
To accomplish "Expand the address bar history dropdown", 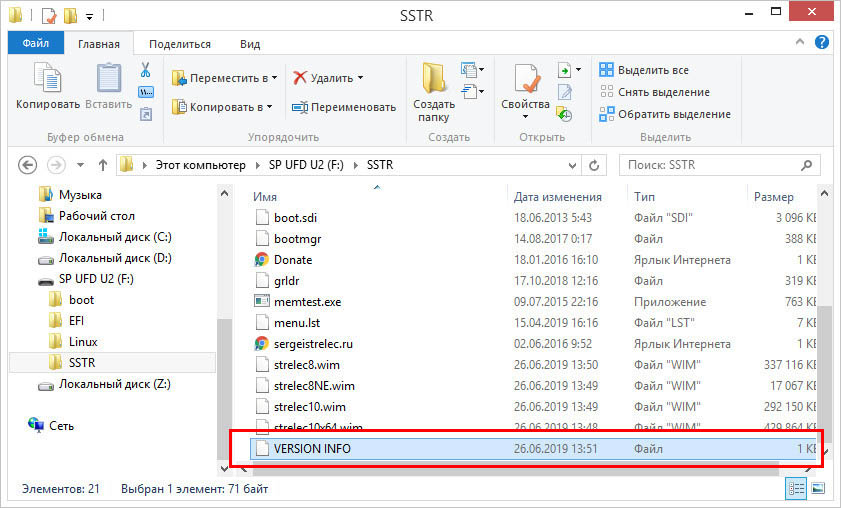I will (572, 165).
